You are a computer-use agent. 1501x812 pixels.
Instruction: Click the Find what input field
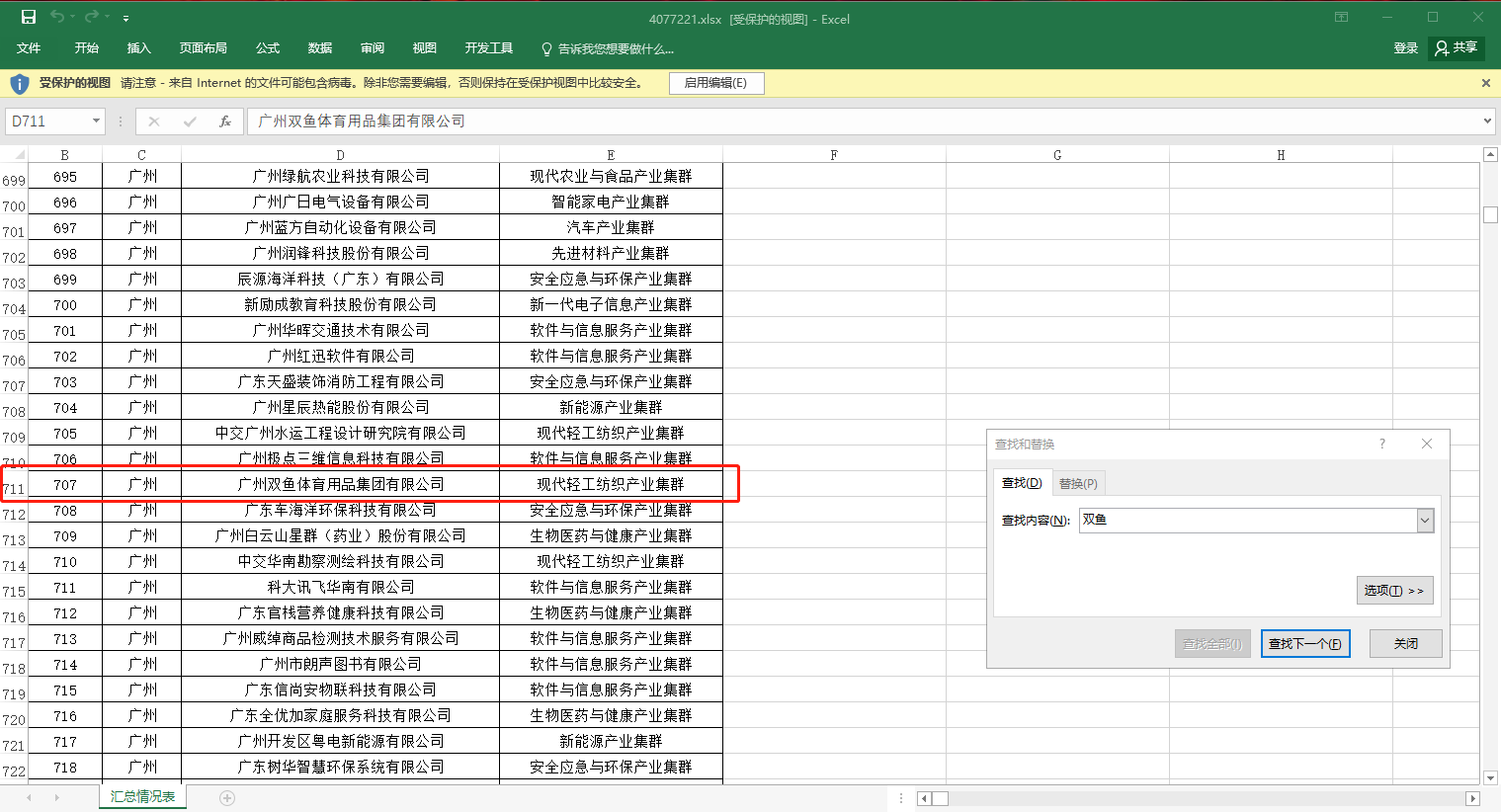point(1248,521)
